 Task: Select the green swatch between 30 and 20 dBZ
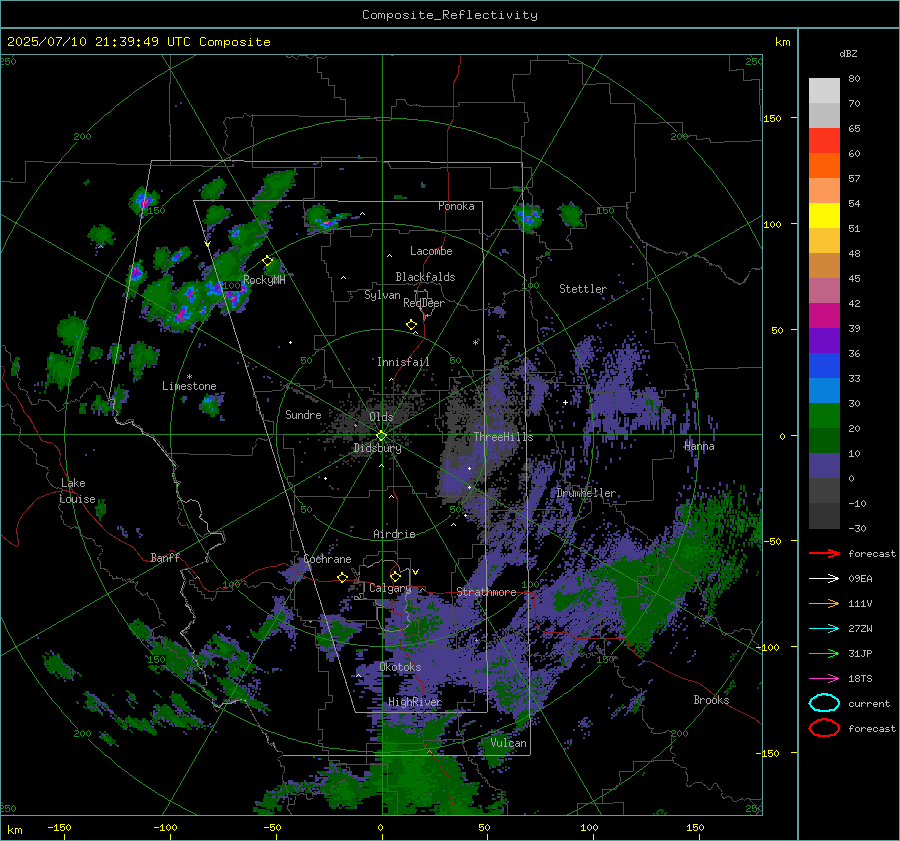point(824,416)
